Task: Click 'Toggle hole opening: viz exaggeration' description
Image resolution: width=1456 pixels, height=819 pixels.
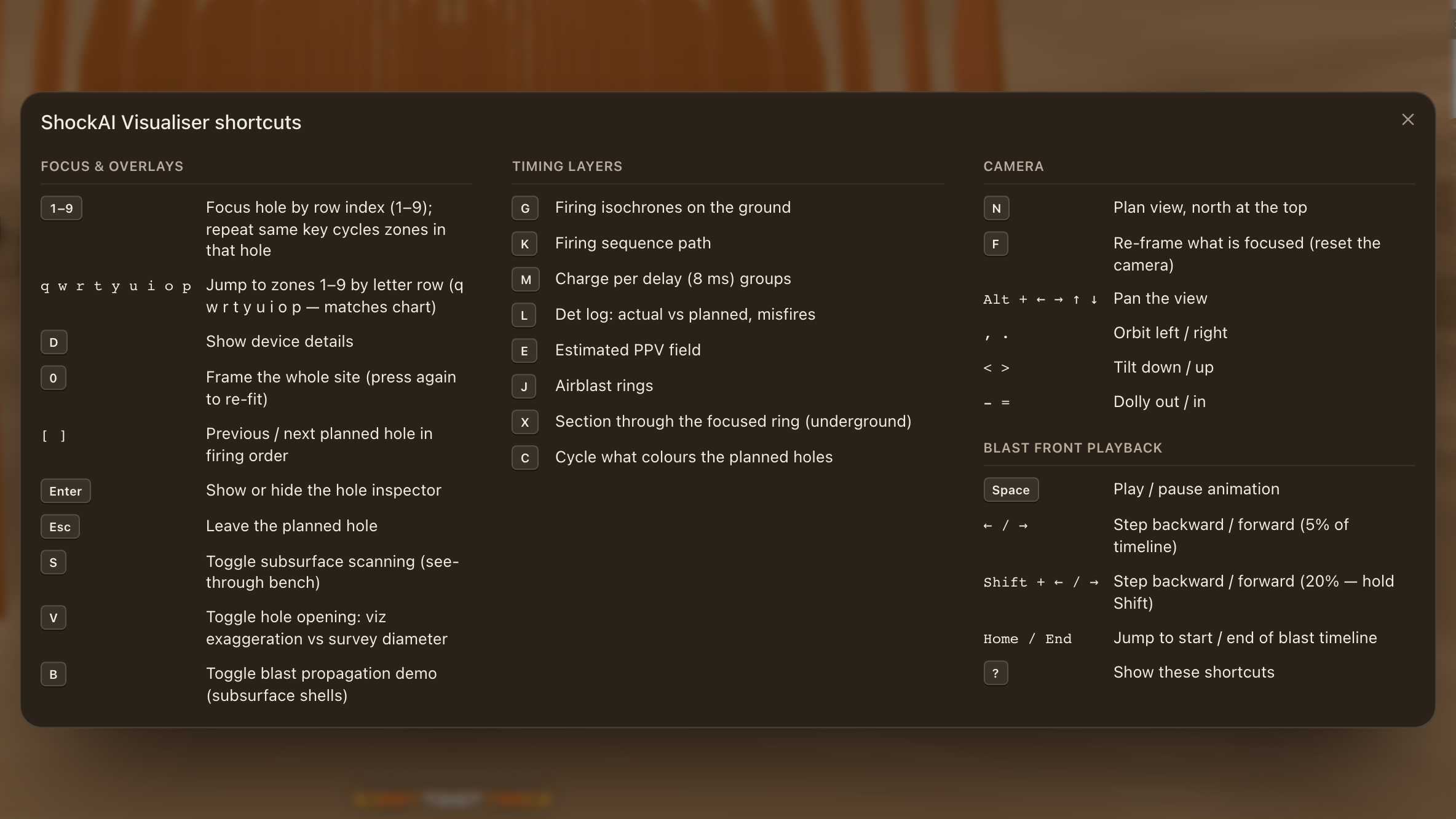Action: coord(326,628)
